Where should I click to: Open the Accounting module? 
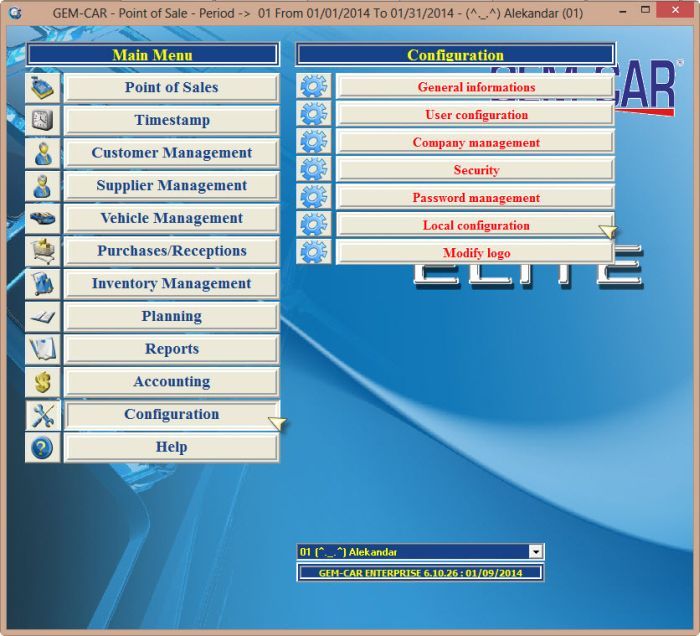(x=171, y=382)
